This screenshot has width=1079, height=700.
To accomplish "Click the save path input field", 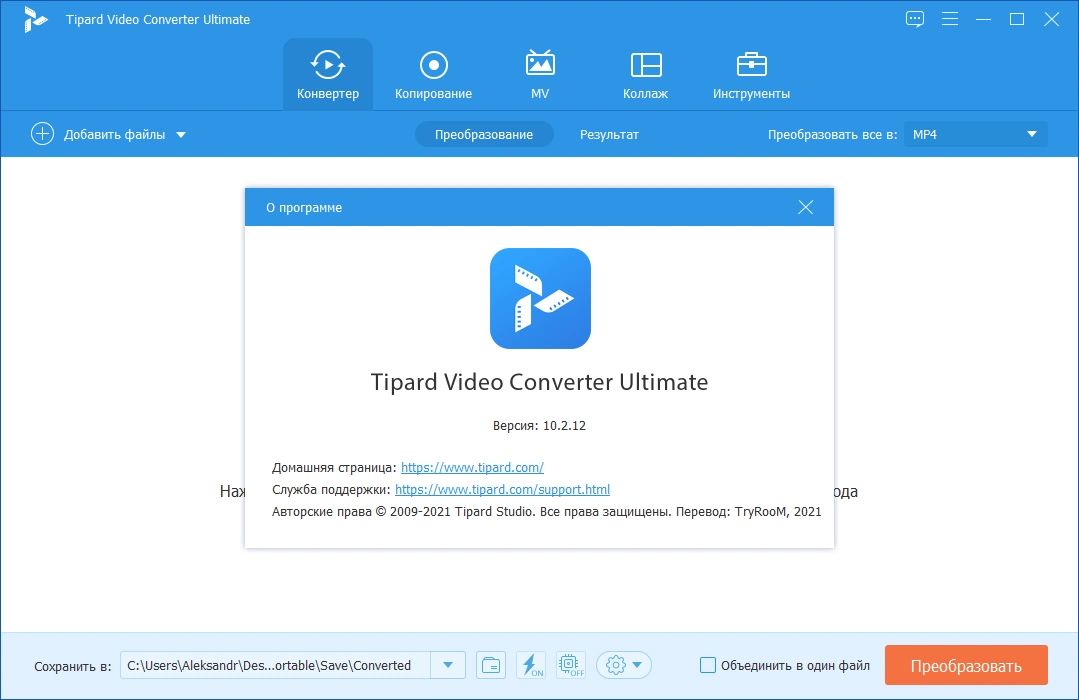I will click(275, 665).
